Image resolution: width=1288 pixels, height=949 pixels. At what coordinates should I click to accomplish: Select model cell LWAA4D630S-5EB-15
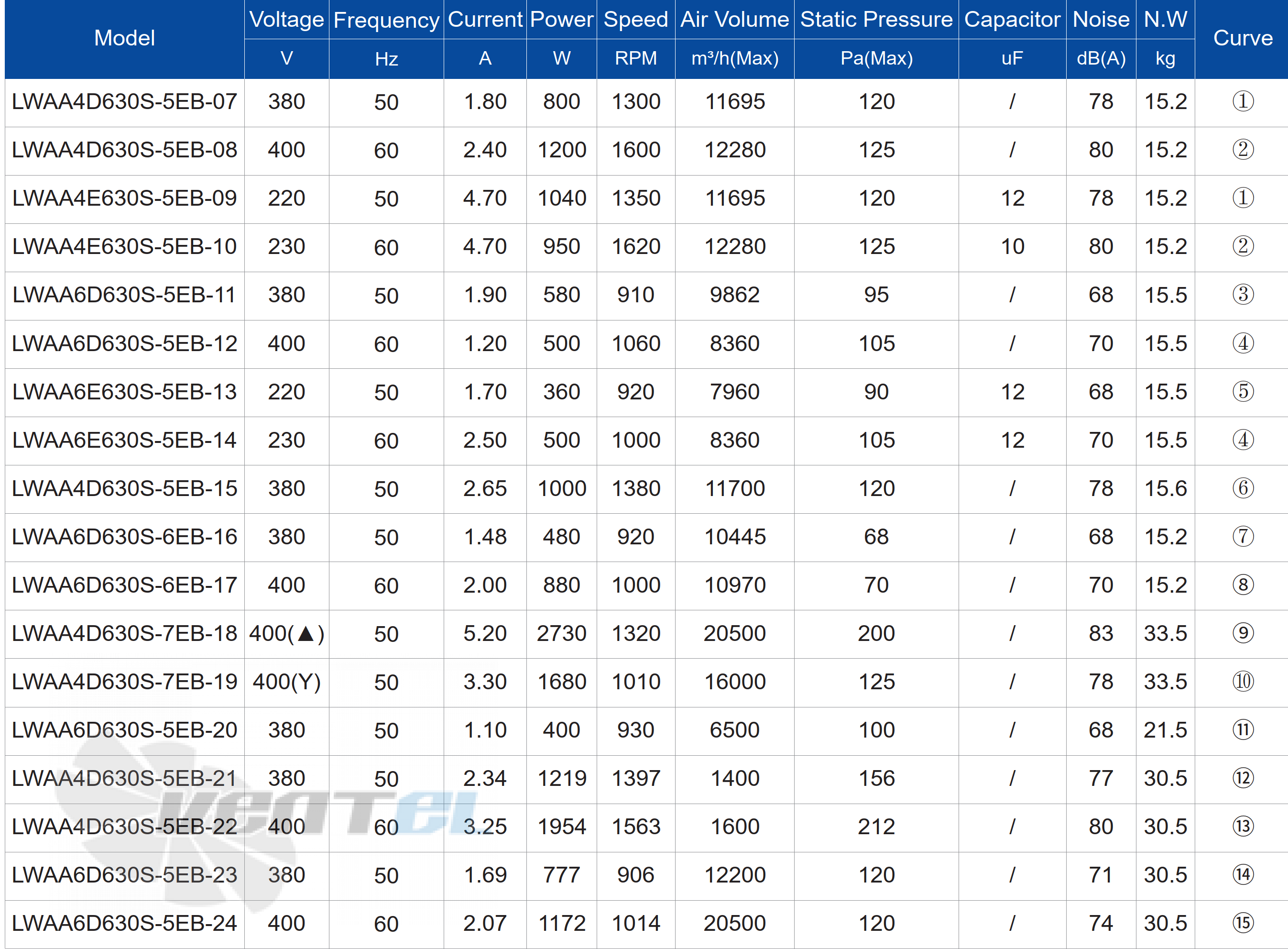click(125, 488)
